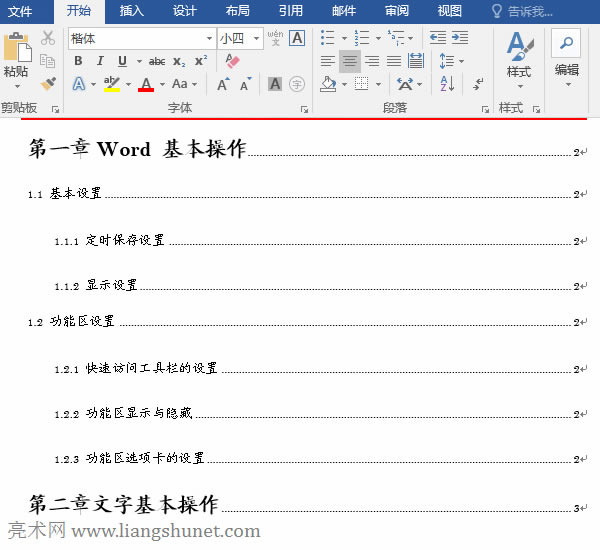
Task: Toggle Italic formatting
Action: (98, 61)
